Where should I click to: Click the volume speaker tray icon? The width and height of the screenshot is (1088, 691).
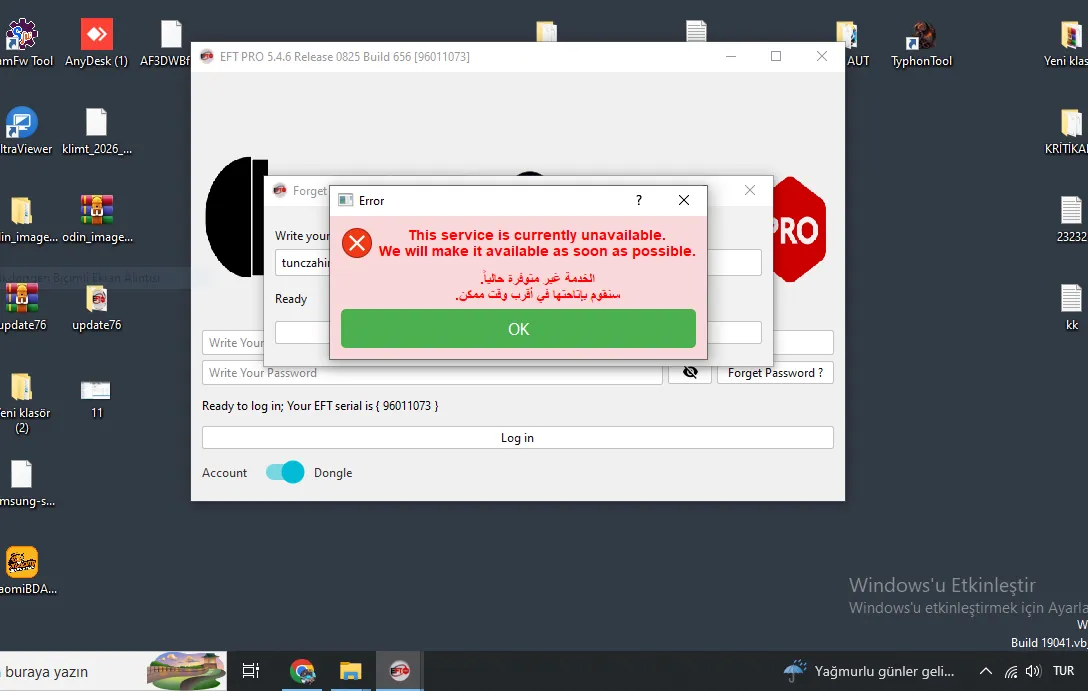(x=1033, y=671)
